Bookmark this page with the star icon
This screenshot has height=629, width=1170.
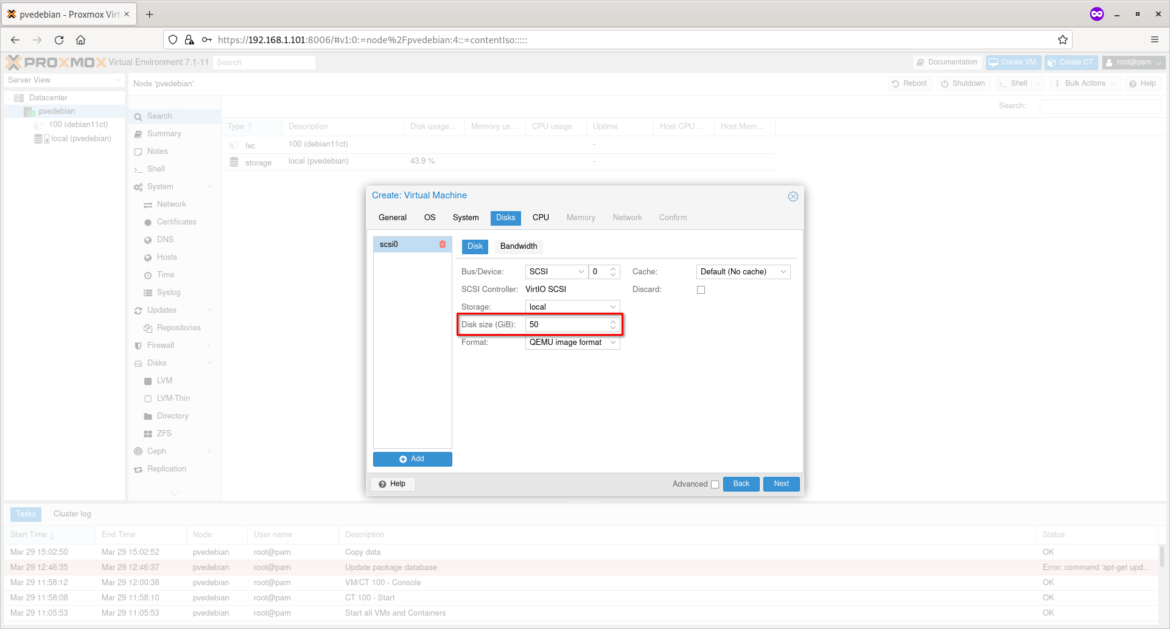tap(1063, 40)
